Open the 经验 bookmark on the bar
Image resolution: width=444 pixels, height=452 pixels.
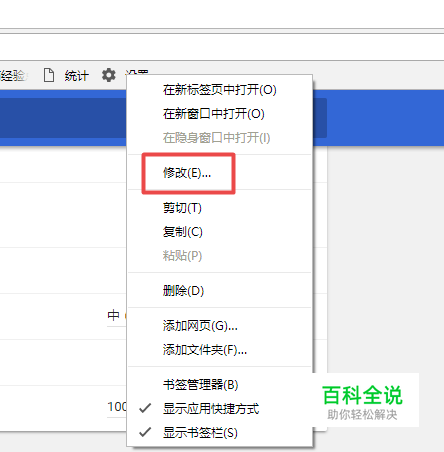coord(13,76)
